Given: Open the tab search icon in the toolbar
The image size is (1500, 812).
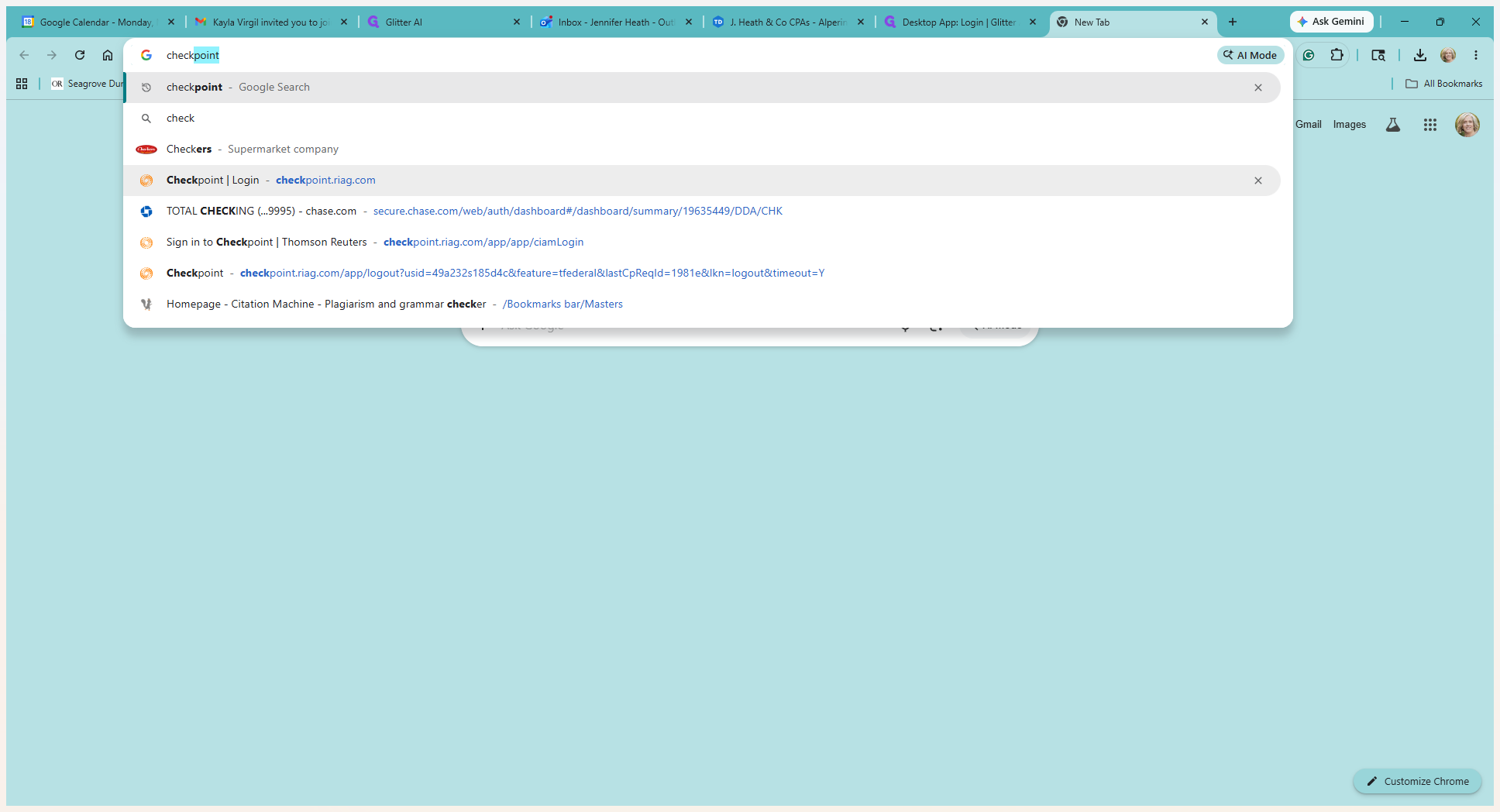Looking at the screenshot, I should click(1378, 55).
